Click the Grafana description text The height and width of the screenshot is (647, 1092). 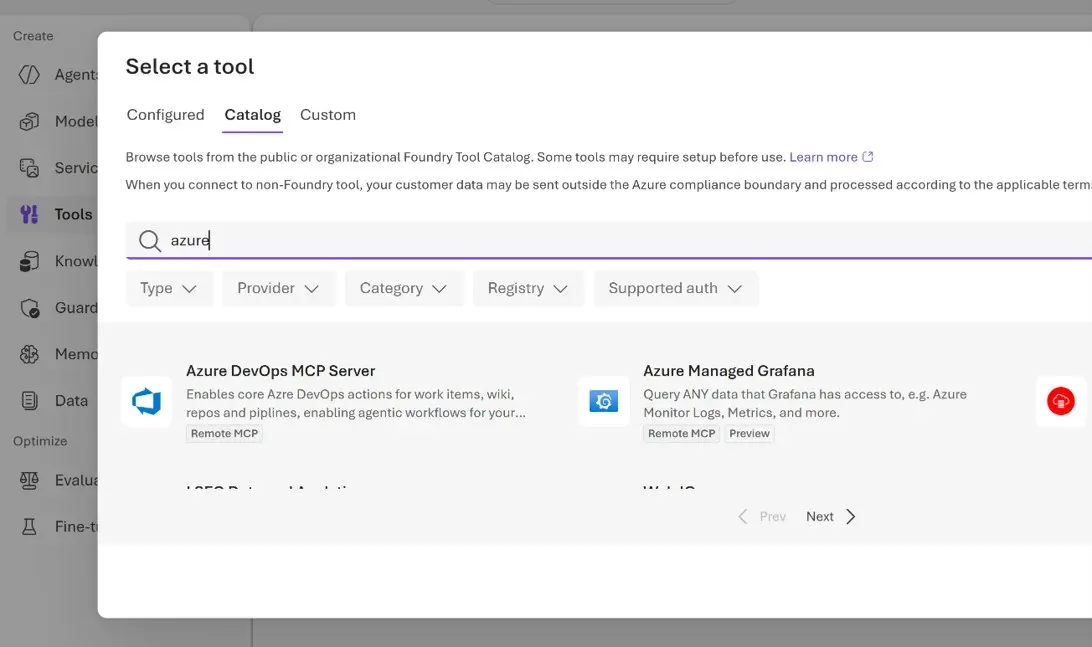[x=805, y=403]
